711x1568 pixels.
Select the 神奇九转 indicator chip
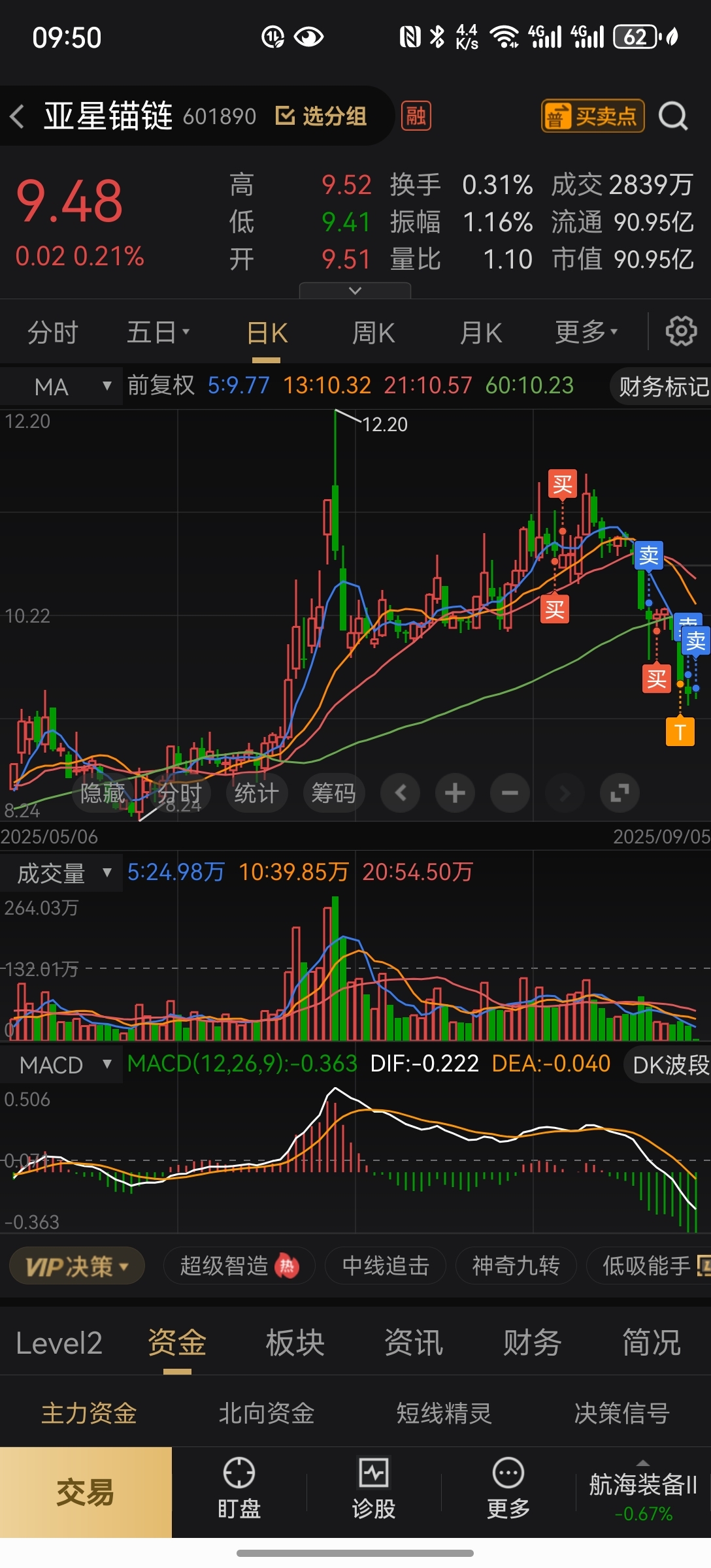(x=516, y=1266)
